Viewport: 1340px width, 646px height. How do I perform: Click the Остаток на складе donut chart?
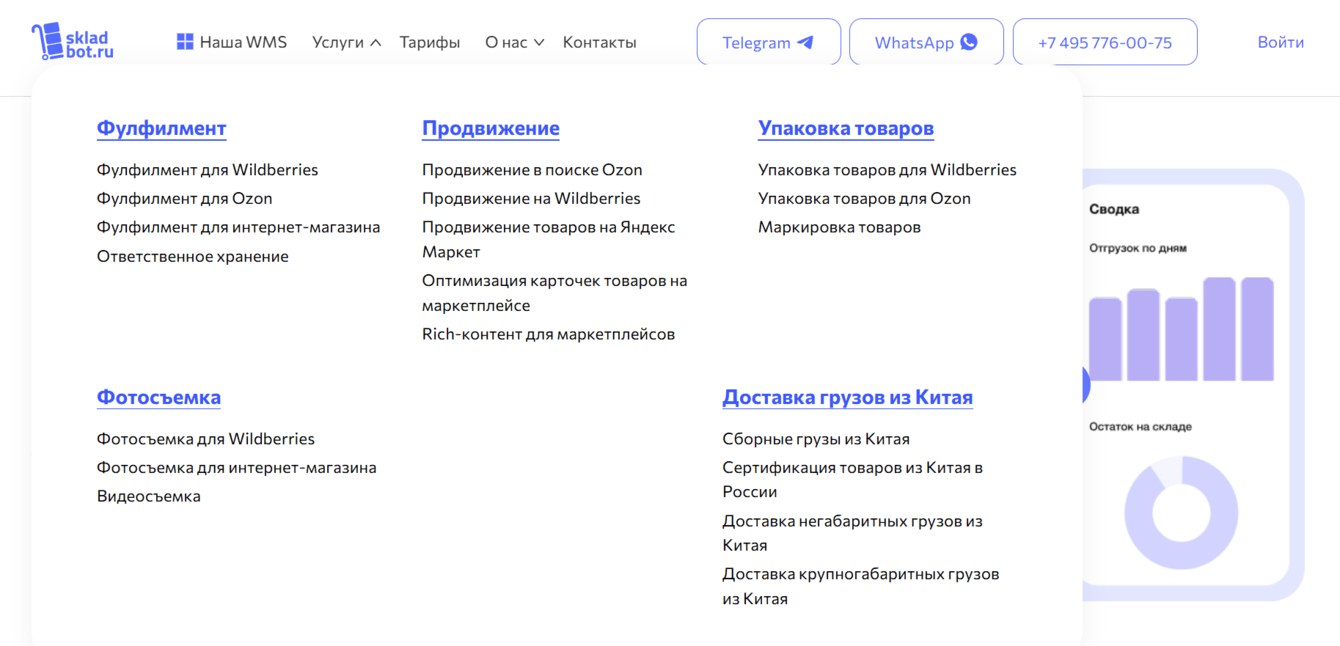coord(1181,512)
